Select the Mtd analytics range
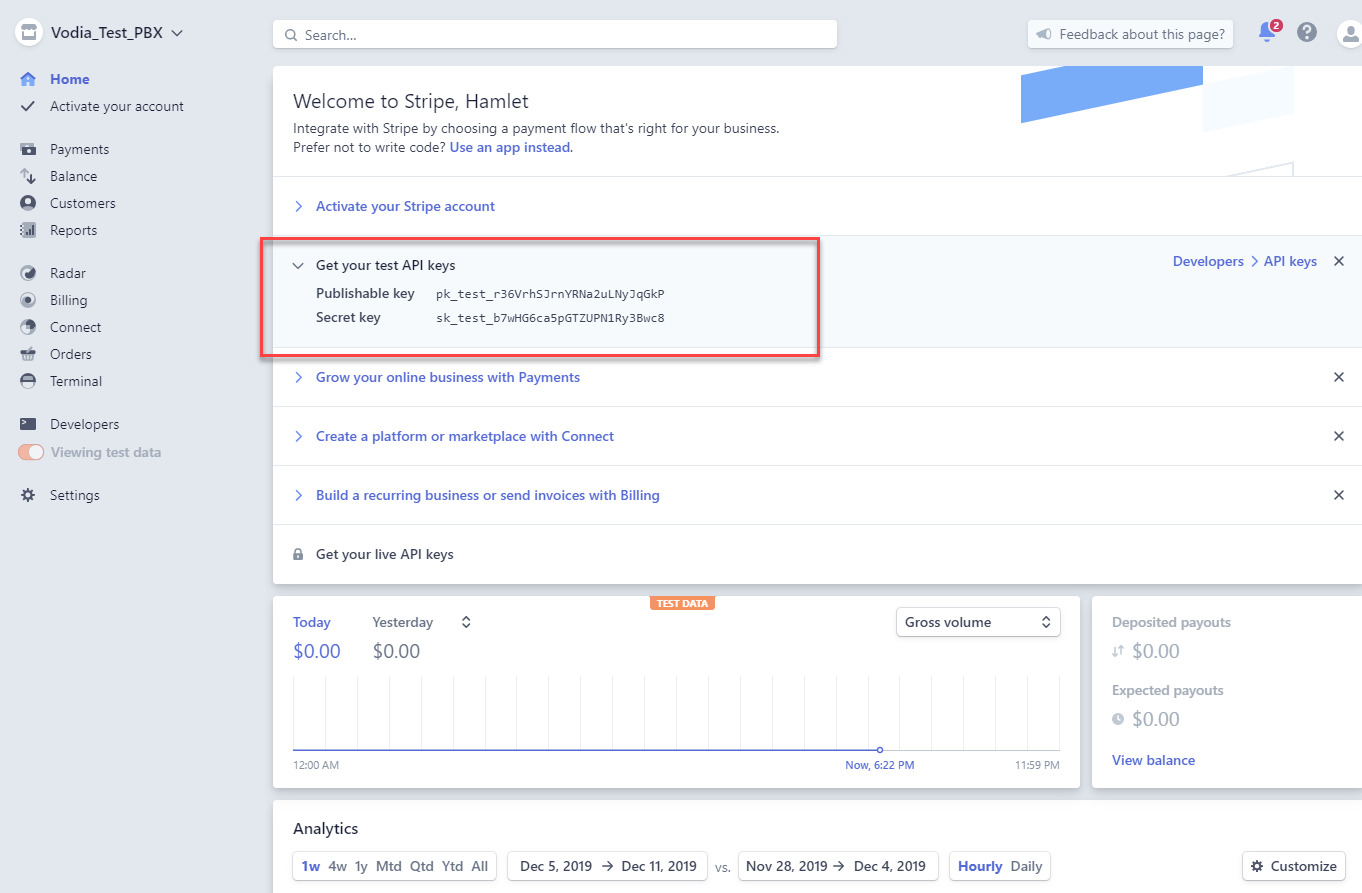The height and width of the screenshot is (893, 1362). 389,866
